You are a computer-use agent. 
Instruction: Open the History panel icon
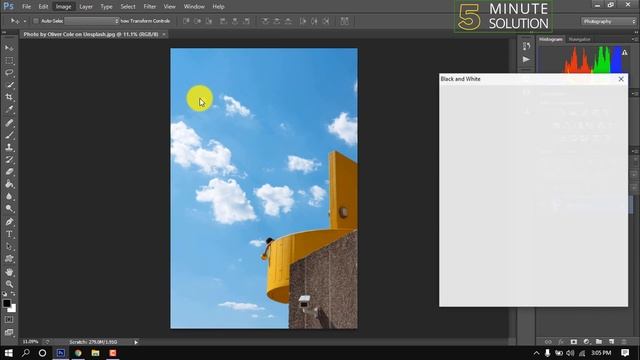[x=526, y=46]
